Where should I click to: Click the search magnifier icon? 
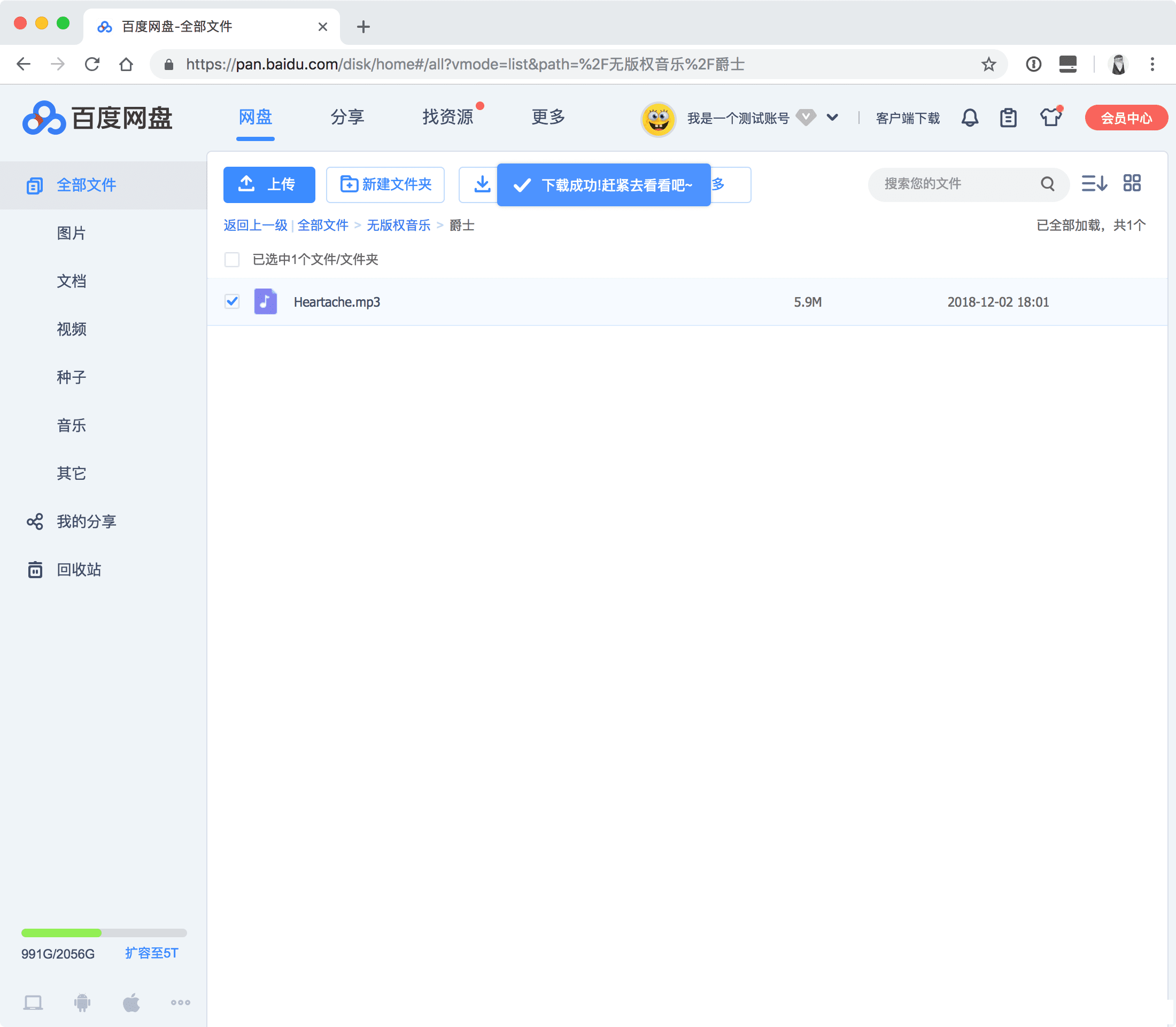[1047, 184]
